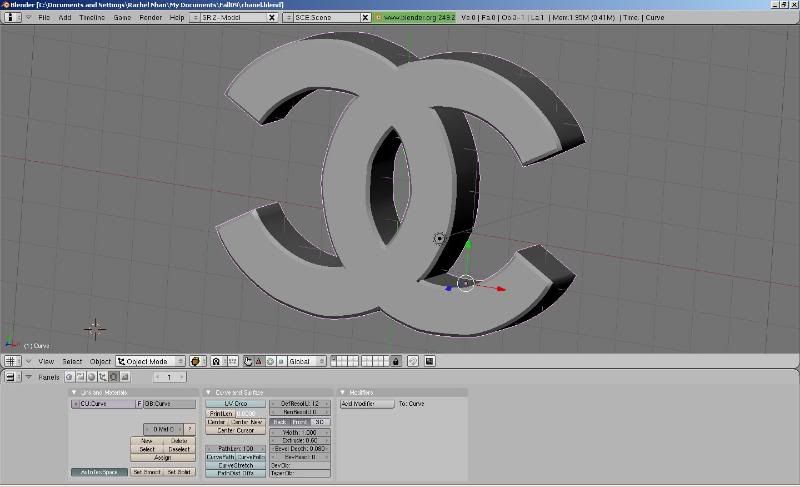Collapse buttons window header triangle

29,377
